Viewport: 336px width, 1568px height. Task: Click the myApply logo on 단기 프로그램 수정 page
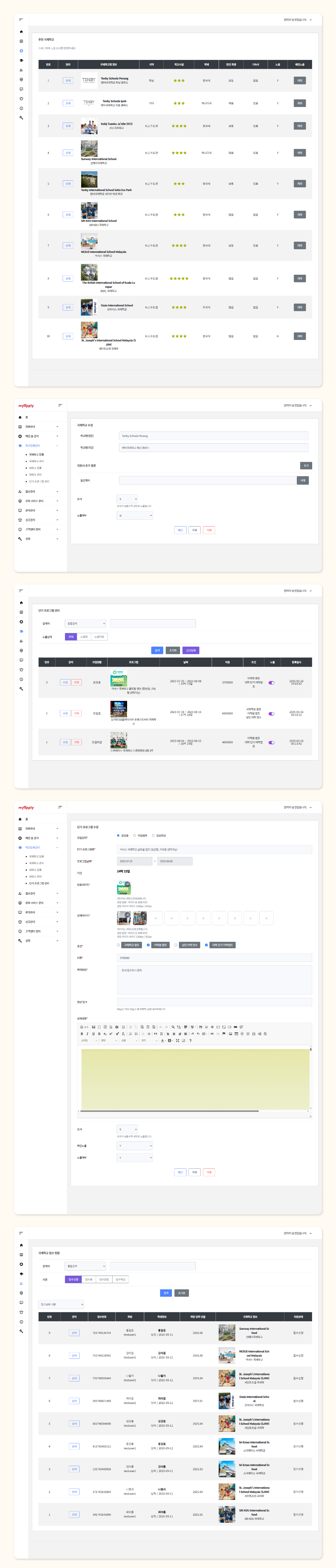pyautogui.click(x=26, y=807)
